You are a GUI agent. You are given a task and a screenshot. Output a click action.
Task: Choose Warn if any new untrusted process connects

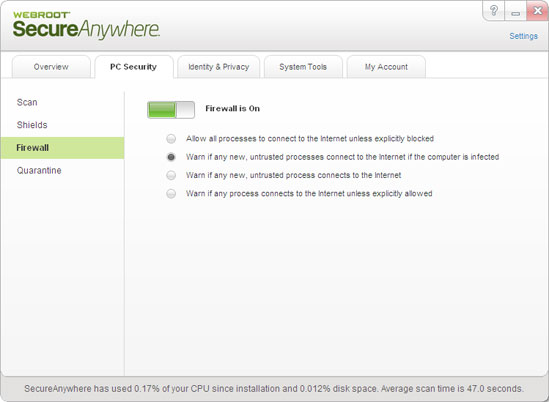[171, 175]
